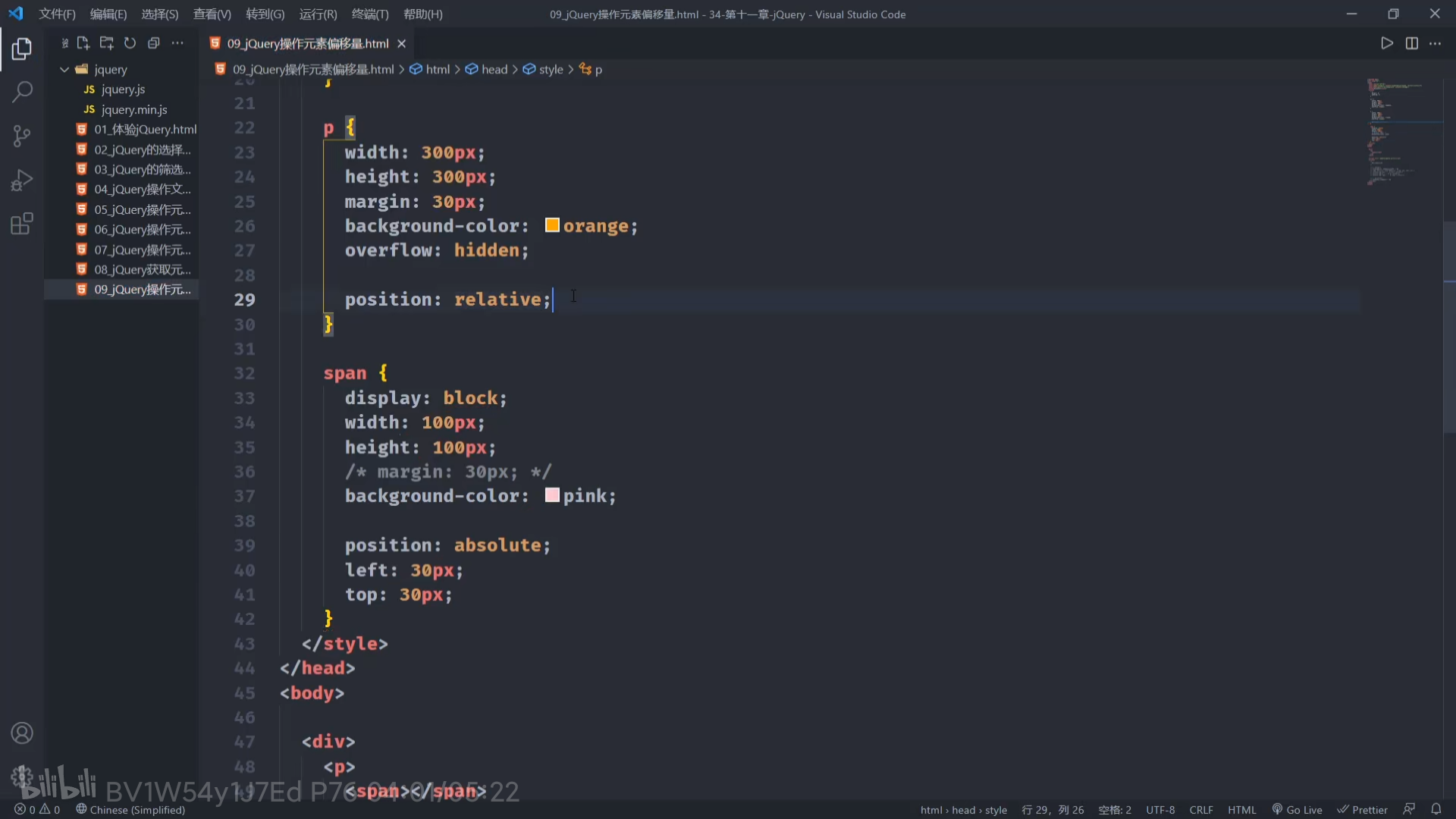The height and width of the screenshot is (819, 1456).
Task: Open the Explorer view in activity bar
Action: point(22,49)
